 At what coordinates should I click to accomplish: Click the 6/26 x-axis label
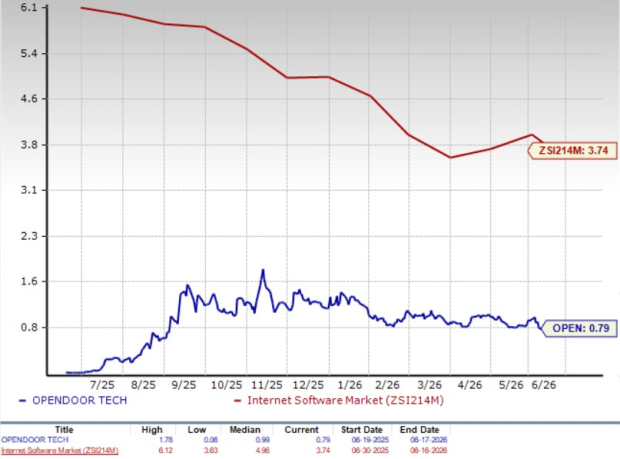click(x=544, y=385)
